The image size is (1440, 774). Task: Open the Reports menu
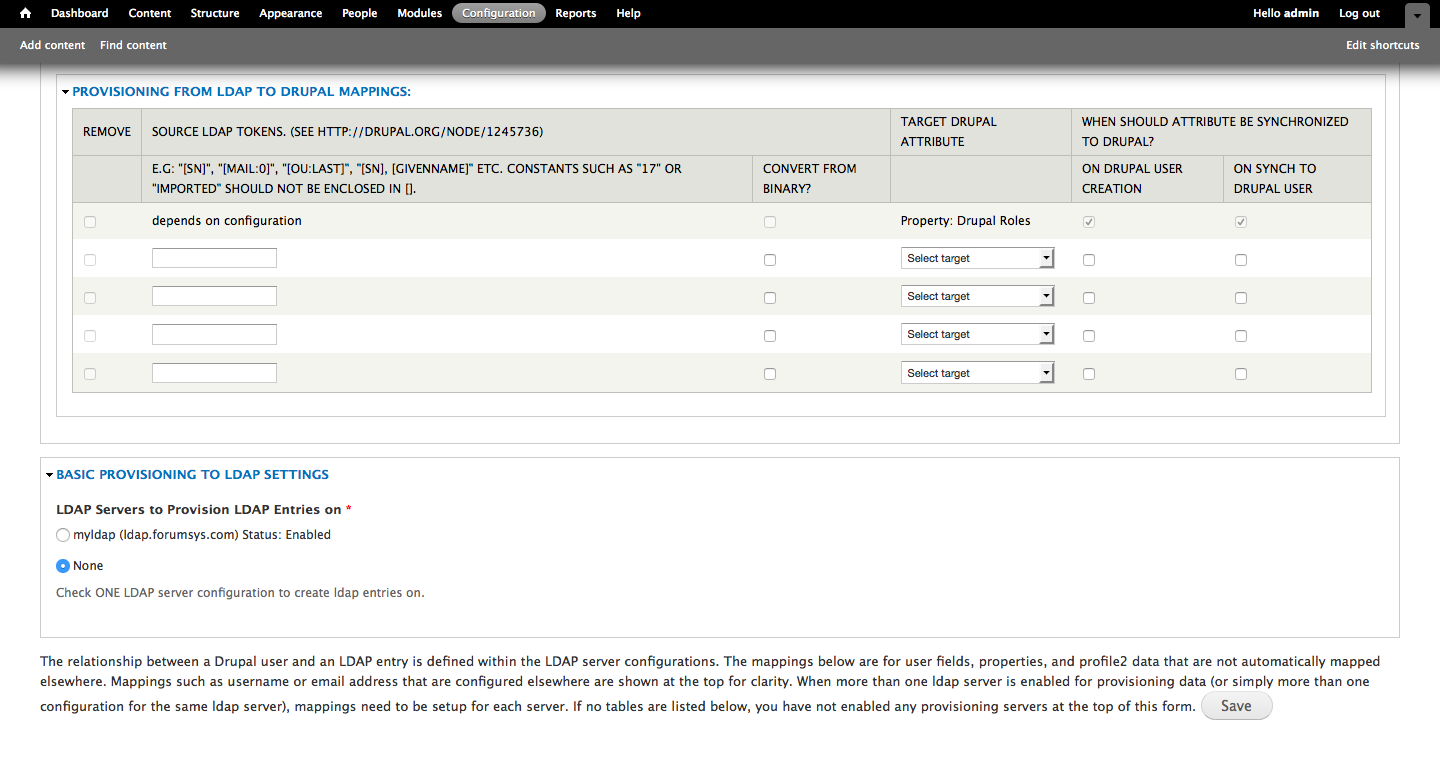pos(576,13)
